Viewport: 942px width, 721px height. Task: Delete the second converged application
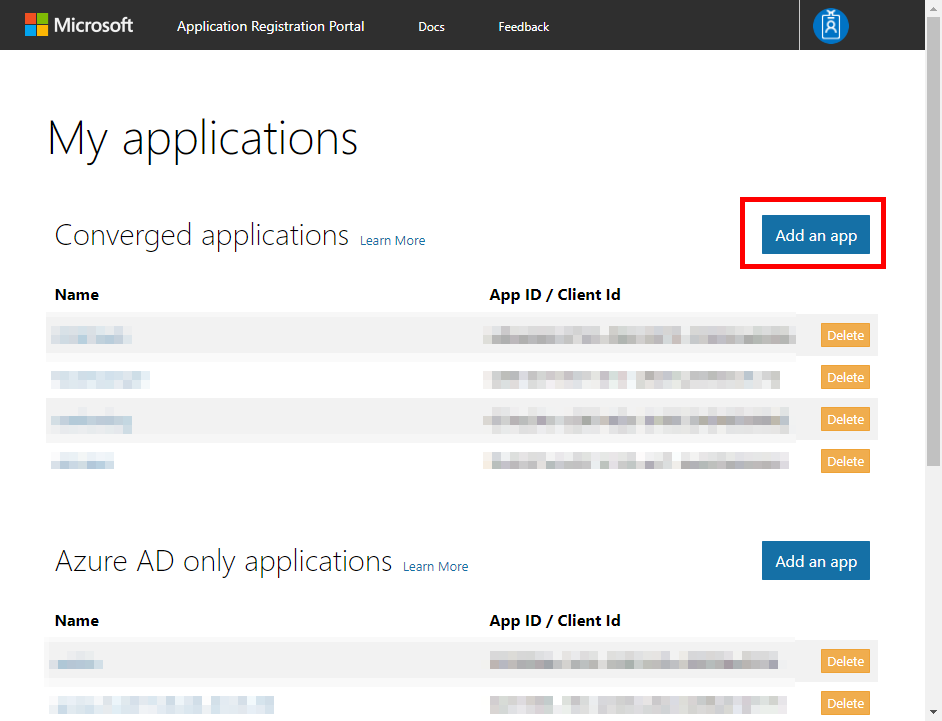click(x=845, y=377)
